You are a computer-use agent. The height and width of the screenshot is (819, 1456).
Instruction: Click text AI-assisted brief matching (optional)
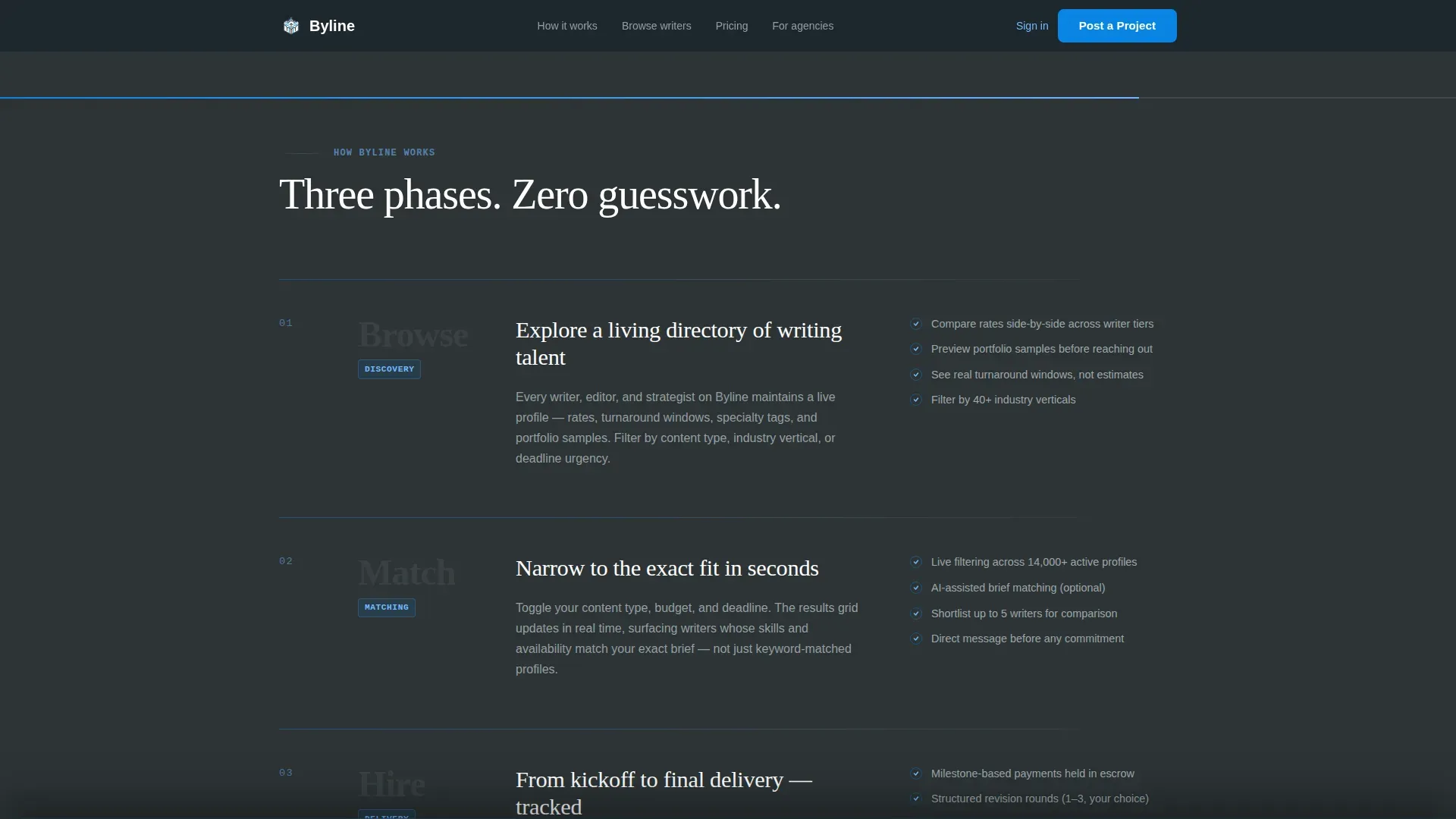tap(1018, 588)
